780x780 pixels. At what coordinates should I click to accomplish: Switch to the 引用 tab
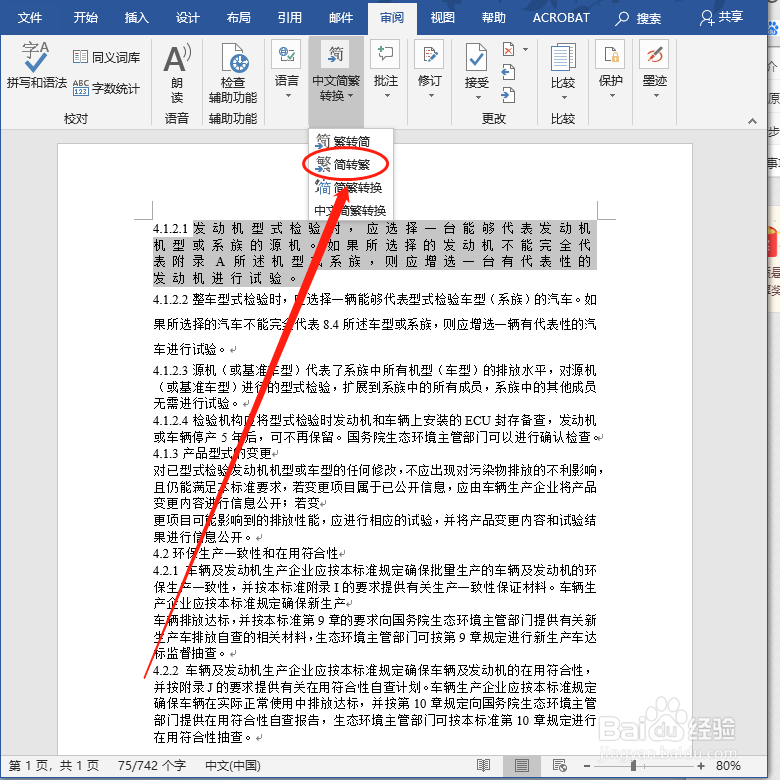290,18
